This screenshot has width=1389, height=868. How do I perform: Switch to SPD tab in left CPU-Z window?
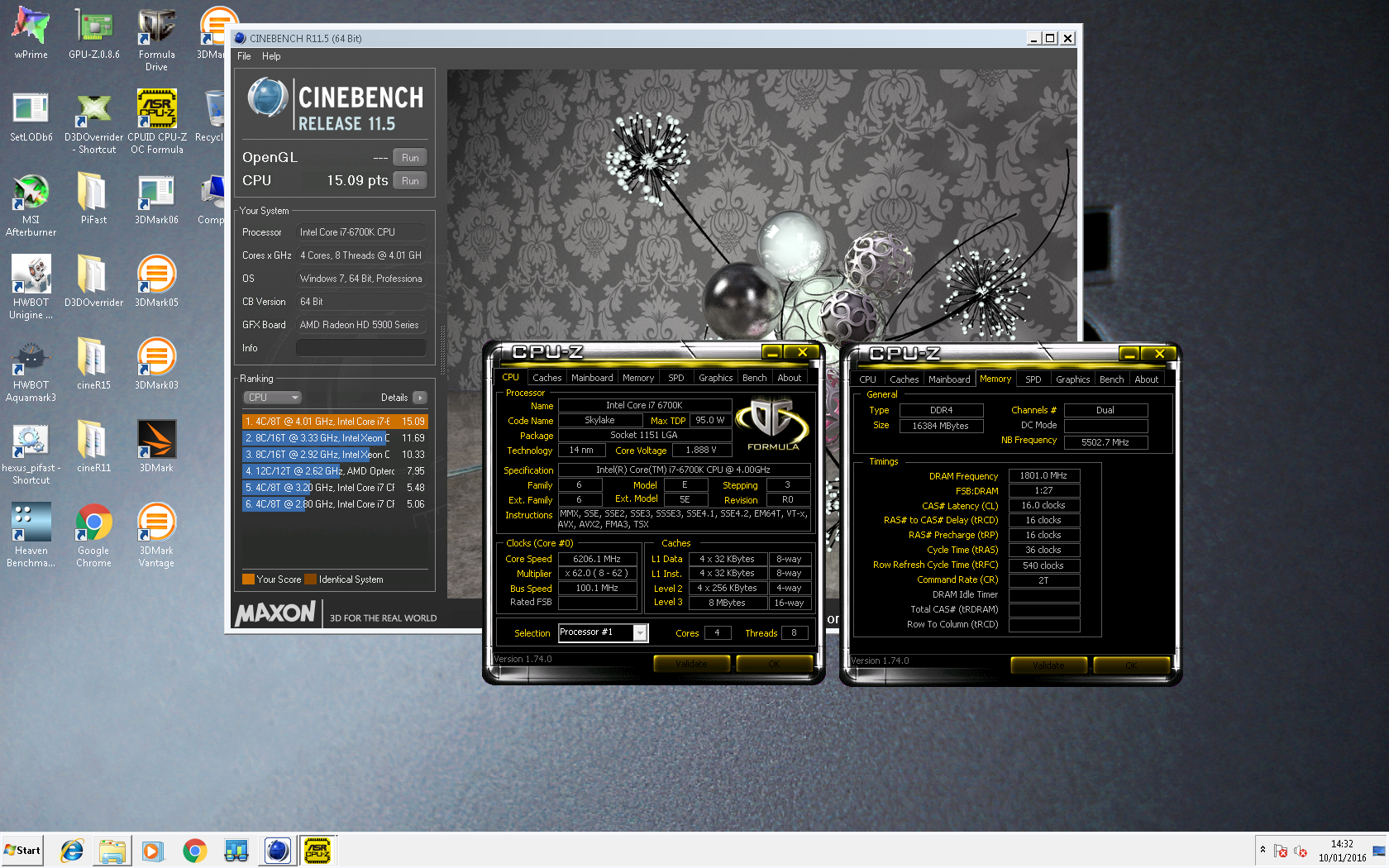click(x=676, y=378)
